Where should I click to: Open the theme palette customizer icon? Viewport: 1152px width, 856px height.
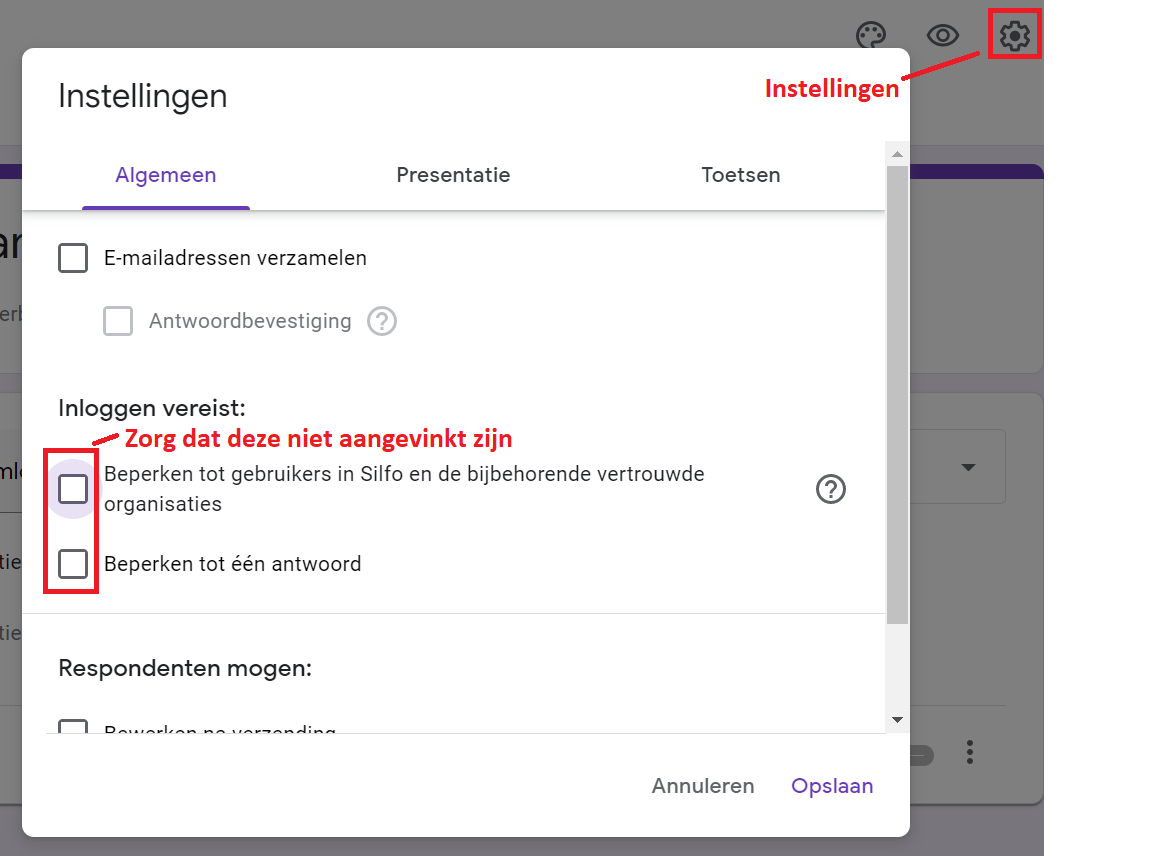[x=871, y=35]
